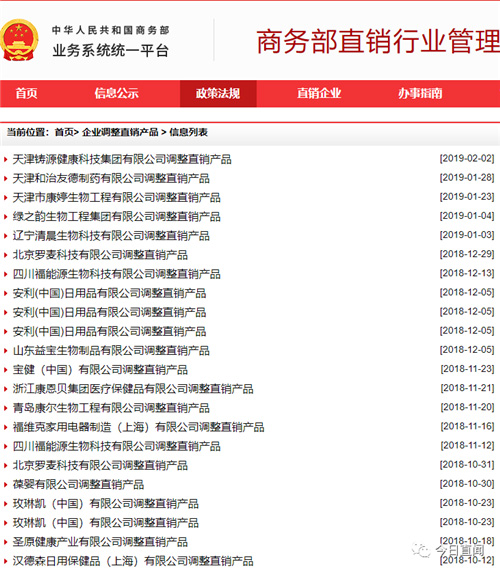The height and width of the screenshot is (572, 500).
Task: Open the 首页 navigation tab
Action: (26, 93)
